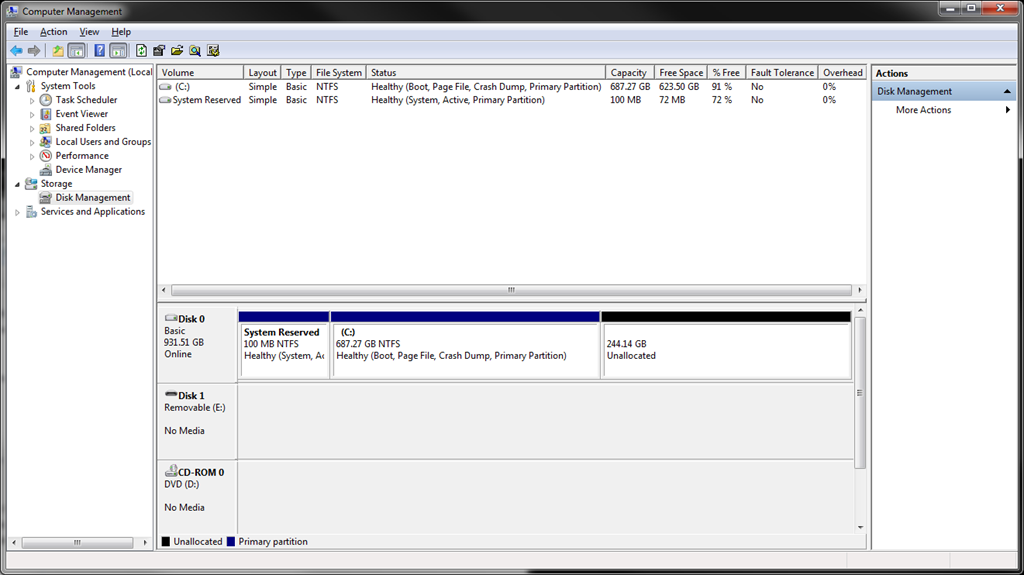The height and width of the screenshot is (575, 1024).
Task: Select Disk Management in the tree
Action: (x=93, y=197)
